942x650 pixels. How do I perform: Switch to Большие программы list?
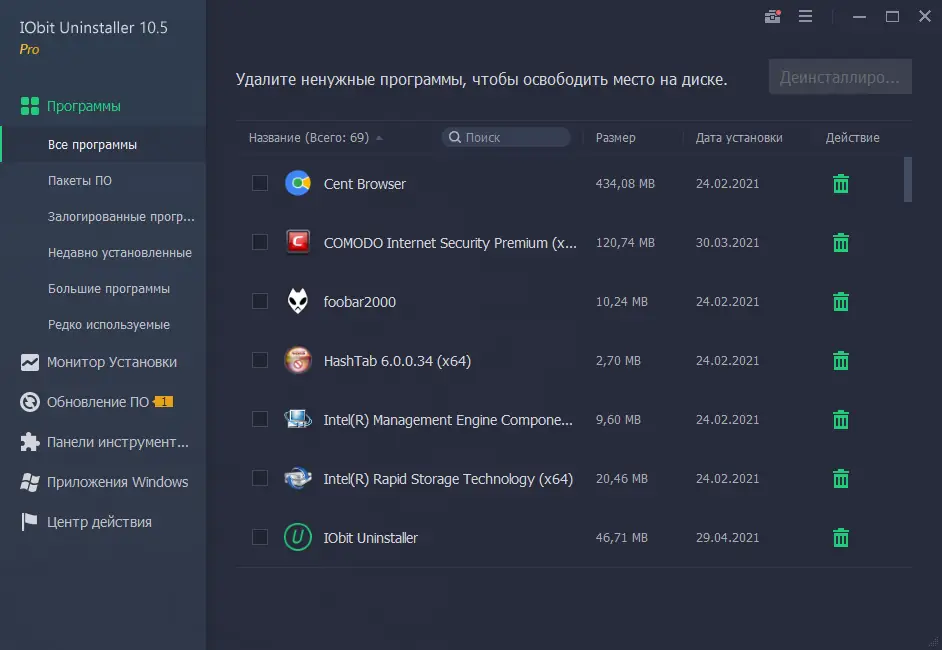[109, 289]
